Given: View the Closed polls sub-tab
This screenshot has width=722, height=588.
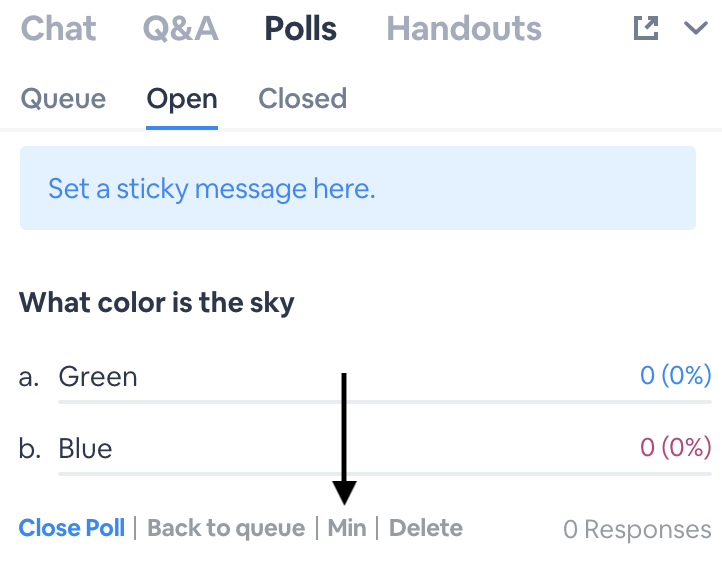Looking at the screenshot, I should (302, 99).
